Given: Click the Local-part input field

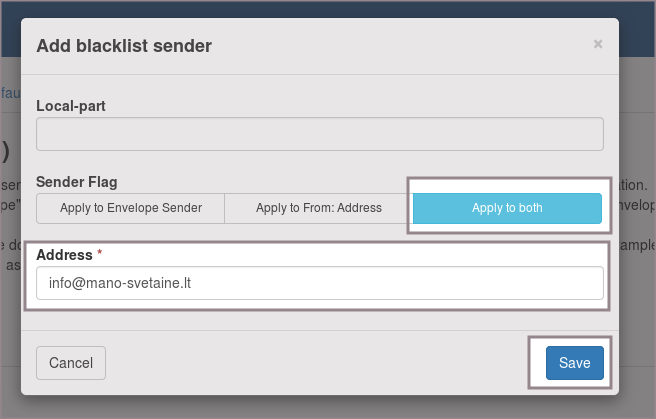Looking at the screenshot, I should 320,134.
